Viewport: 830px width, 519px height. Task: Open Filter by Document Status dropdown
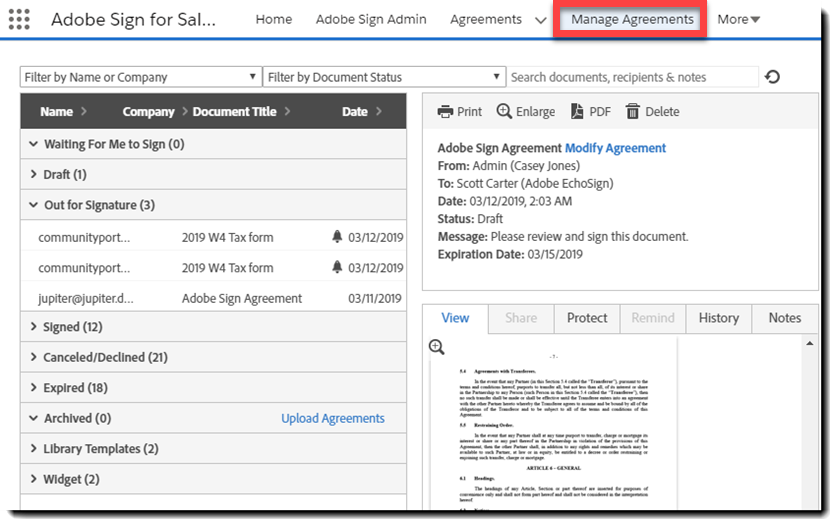[384, 77]
